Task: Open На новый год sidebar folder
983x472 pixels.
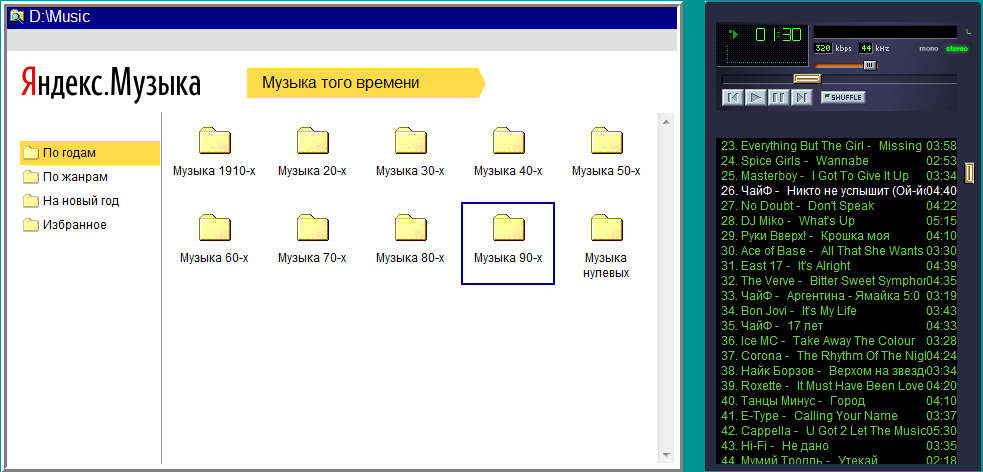Action: pyautogui.click(x=80, y=201)
